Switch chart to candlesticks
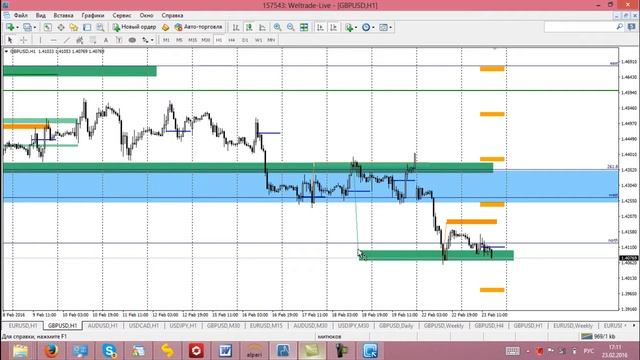 click(249, 27)
